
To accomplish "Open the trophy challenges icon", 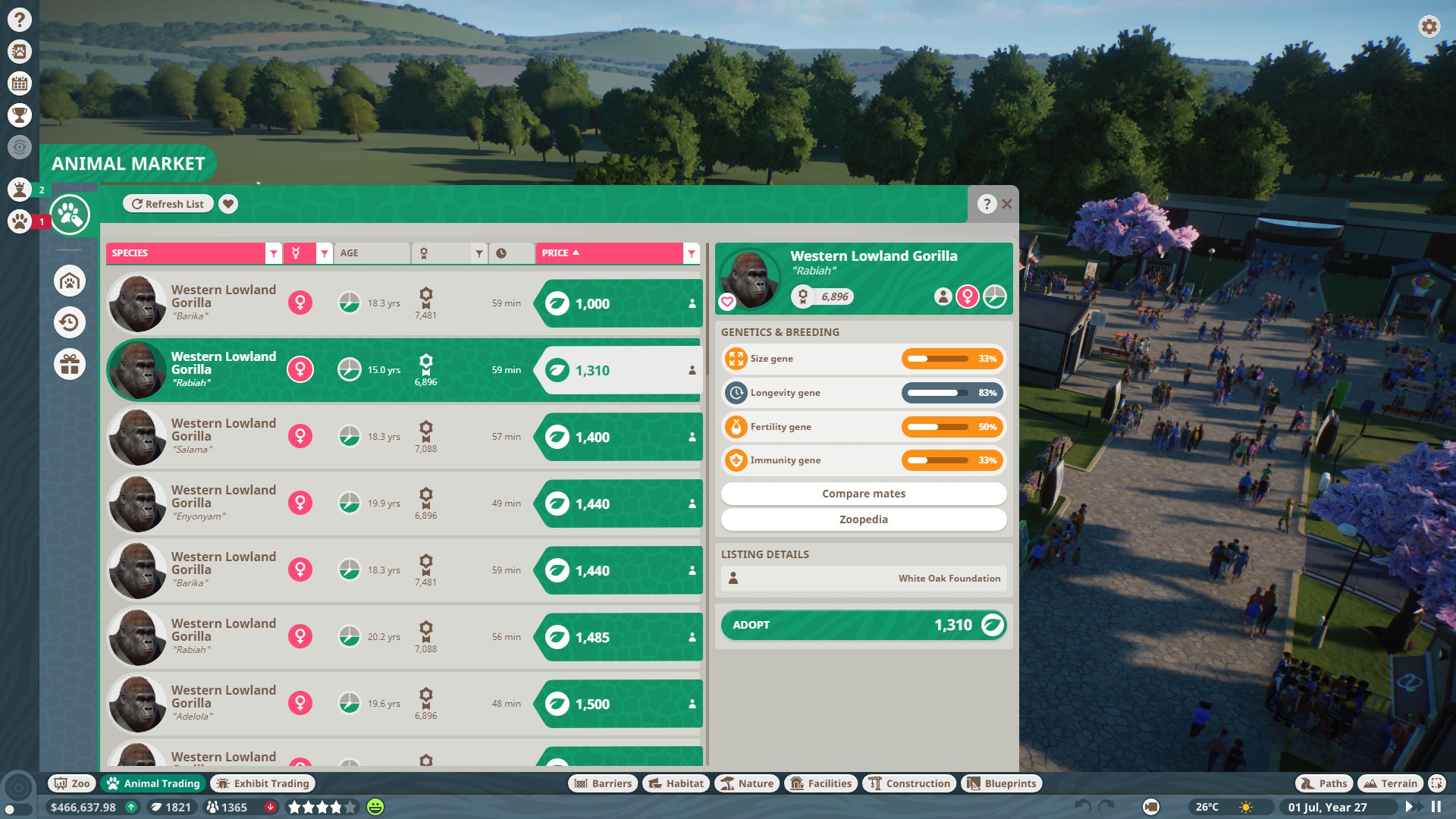I will [19, 115].
